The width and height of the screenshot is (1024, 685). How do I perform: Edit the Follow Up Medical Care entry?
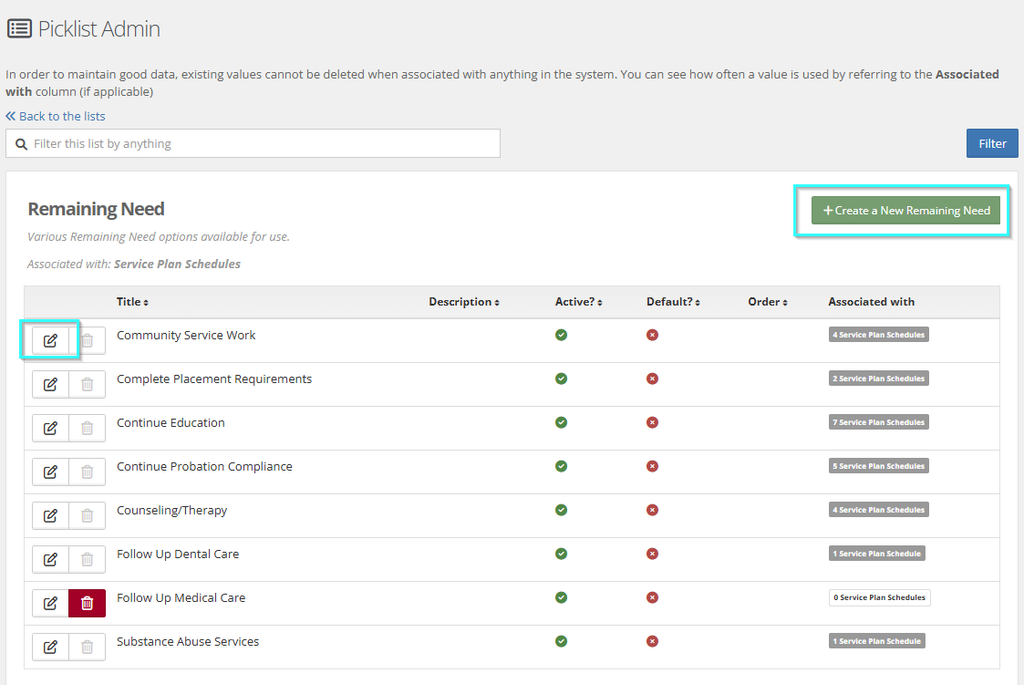(50, 603)
